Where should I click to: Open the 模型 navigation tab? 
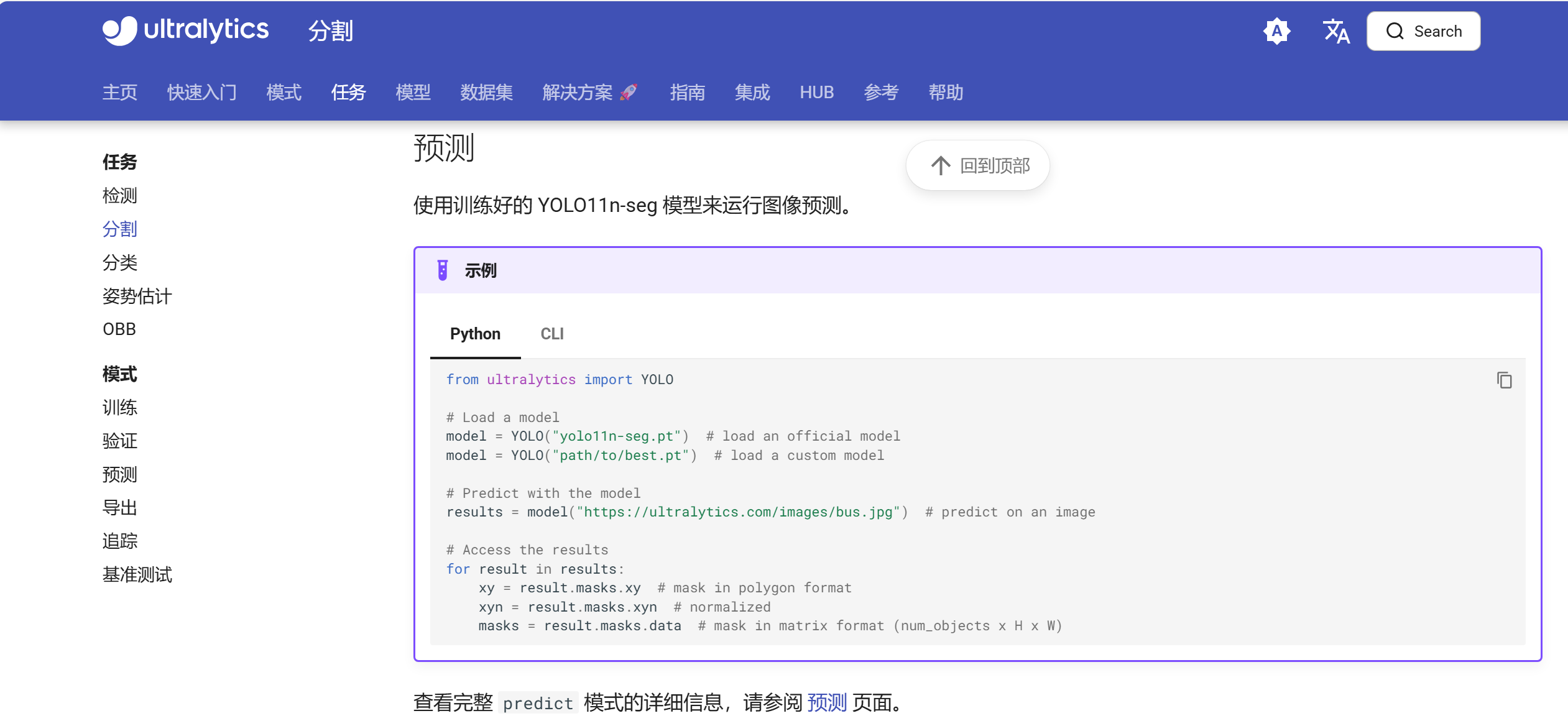(413, 92)
